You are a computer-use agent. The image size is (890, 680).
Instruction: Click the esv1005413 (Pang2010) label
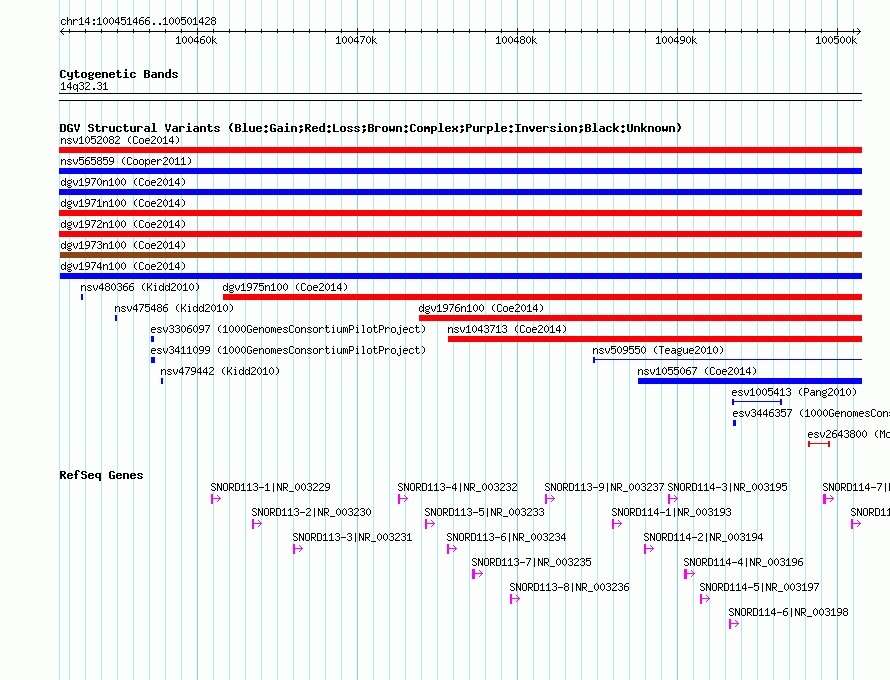[x=794, y=392]
